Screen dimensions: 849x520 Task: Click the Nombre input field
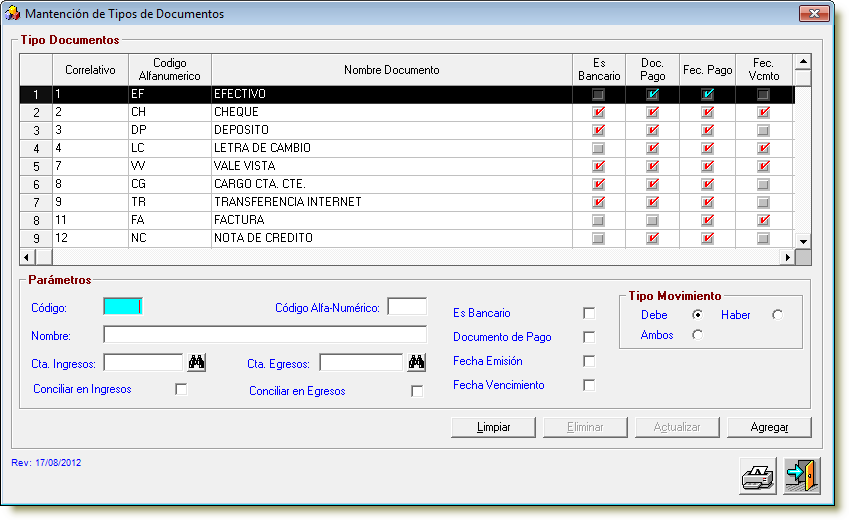265,335
